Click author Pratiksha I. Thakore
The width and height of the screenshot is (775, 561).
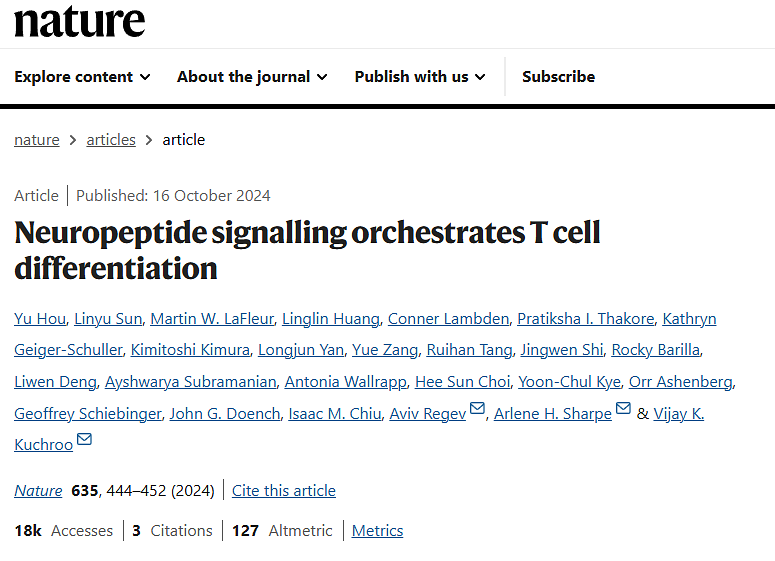click(x=585, y=319)
